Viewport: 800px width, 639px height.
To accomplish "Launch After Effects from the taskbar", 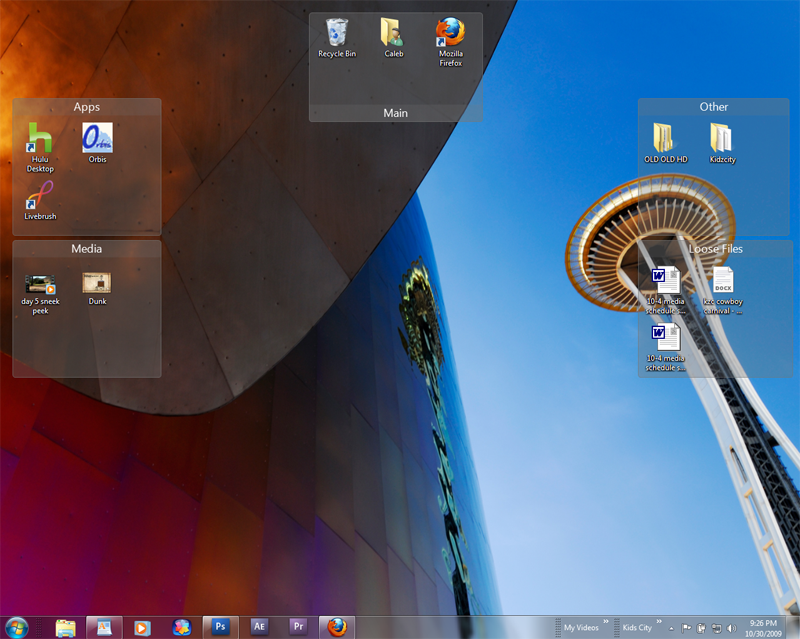I will coord(259,627).
